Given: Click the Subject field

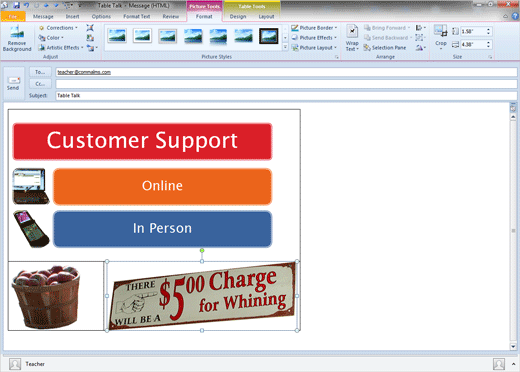Looking at the screenshot, I should (x=286, y=96).
